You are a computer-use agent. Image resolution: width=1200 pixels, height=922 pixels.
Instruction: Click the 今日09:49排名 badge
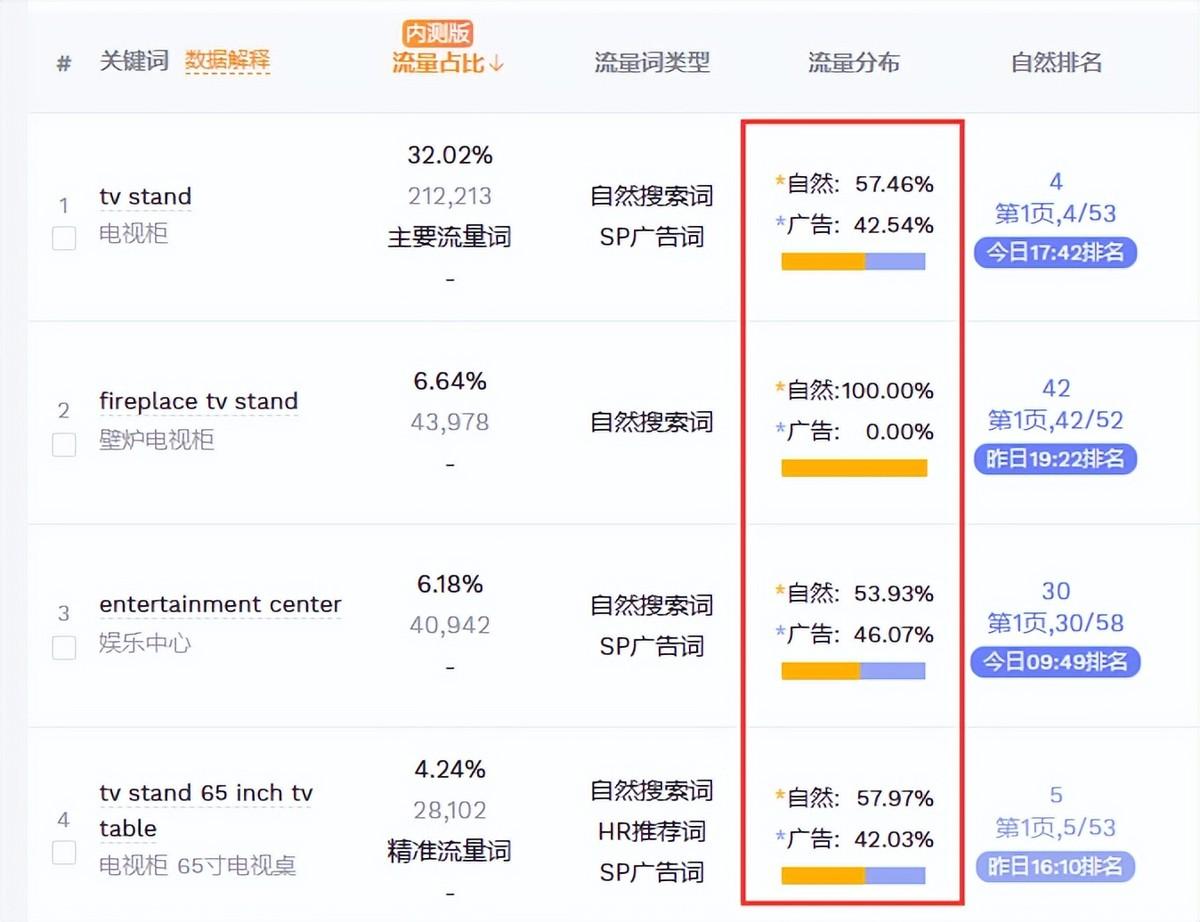(x=1055, y=662)
